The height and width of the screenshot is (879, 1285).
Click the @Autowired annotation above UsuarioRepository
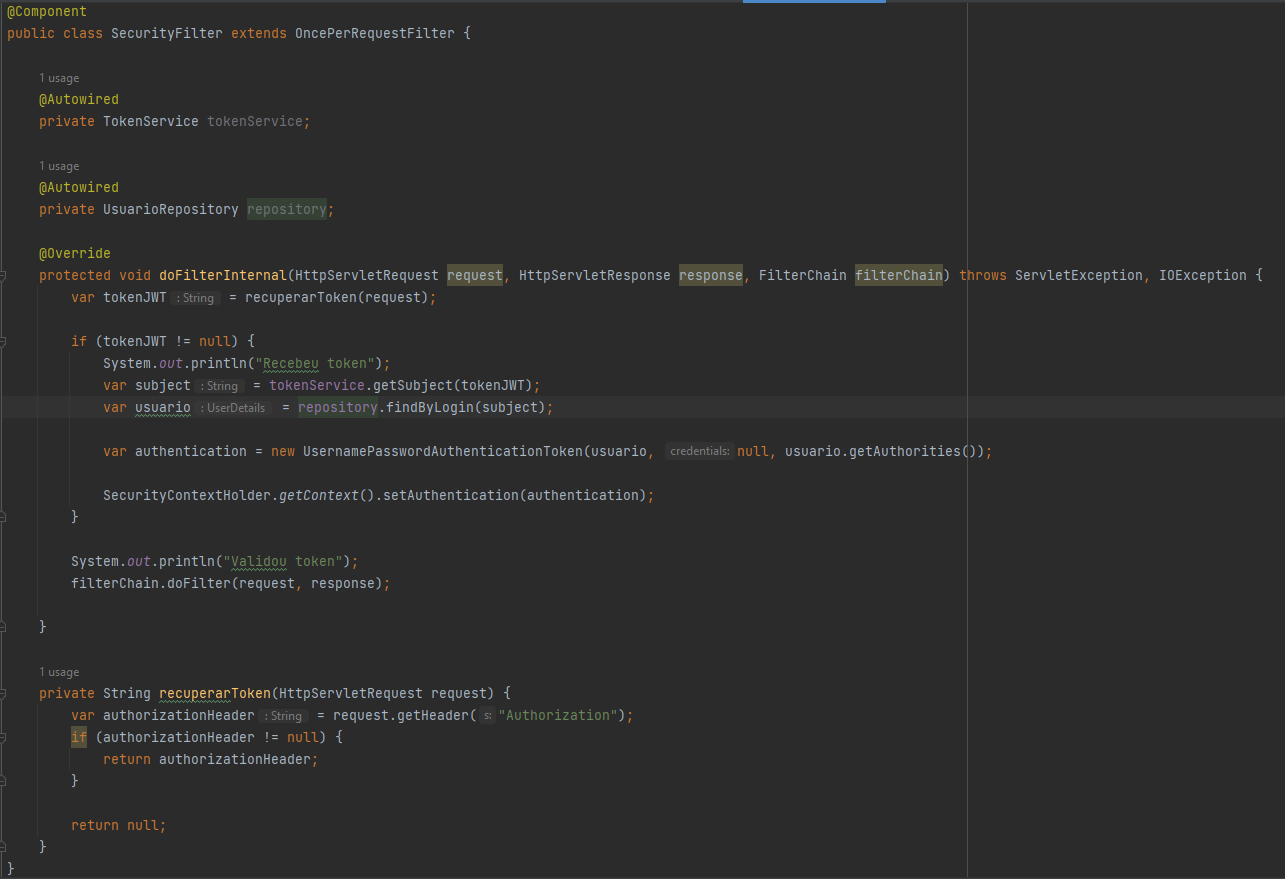(79, 187)
